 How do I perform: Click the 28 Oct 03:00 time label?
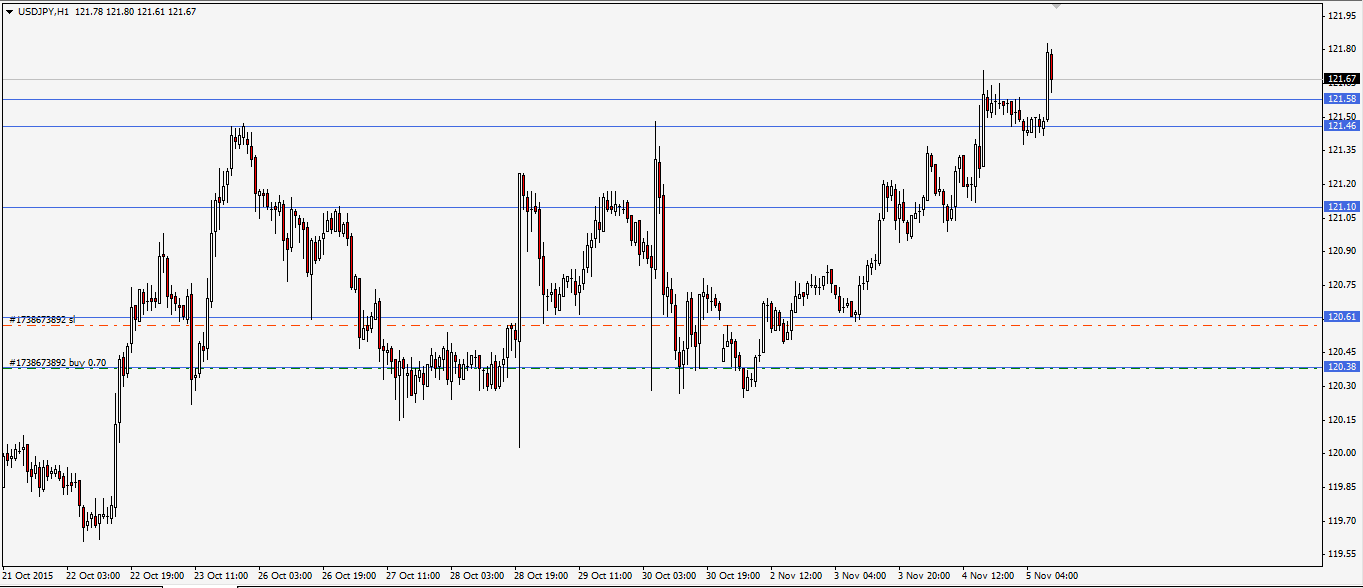477,576
